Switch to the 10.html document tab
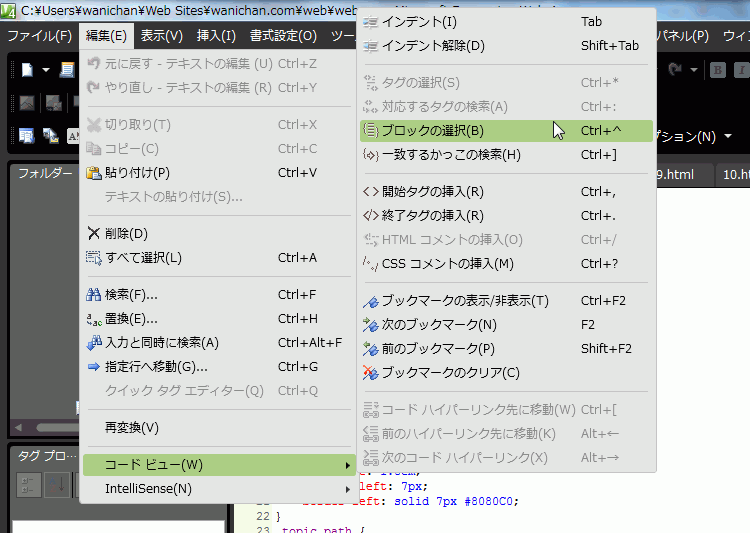This screenshot has height=533, width=750. 734,175
